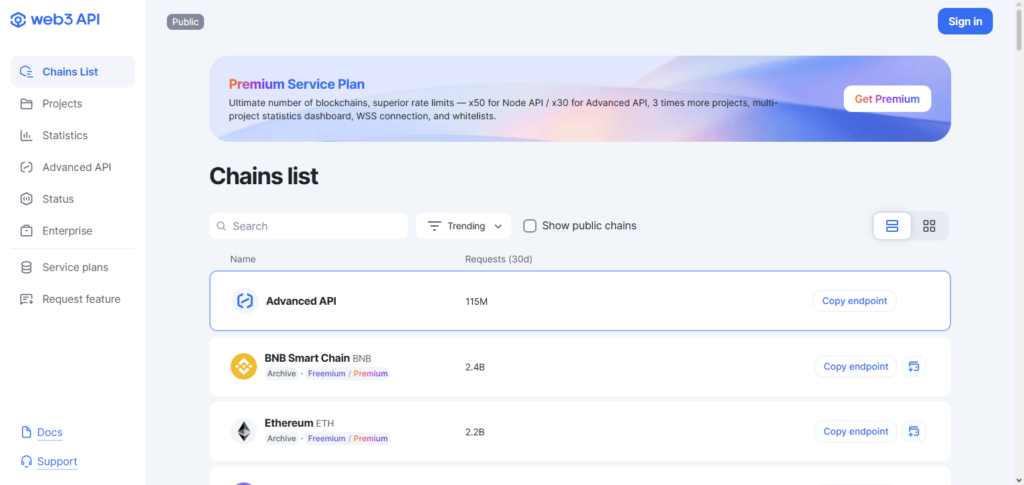Click the Get Premium button
Image resolution: width=1024 pixels, height=485 pixels.
point(887,99)
